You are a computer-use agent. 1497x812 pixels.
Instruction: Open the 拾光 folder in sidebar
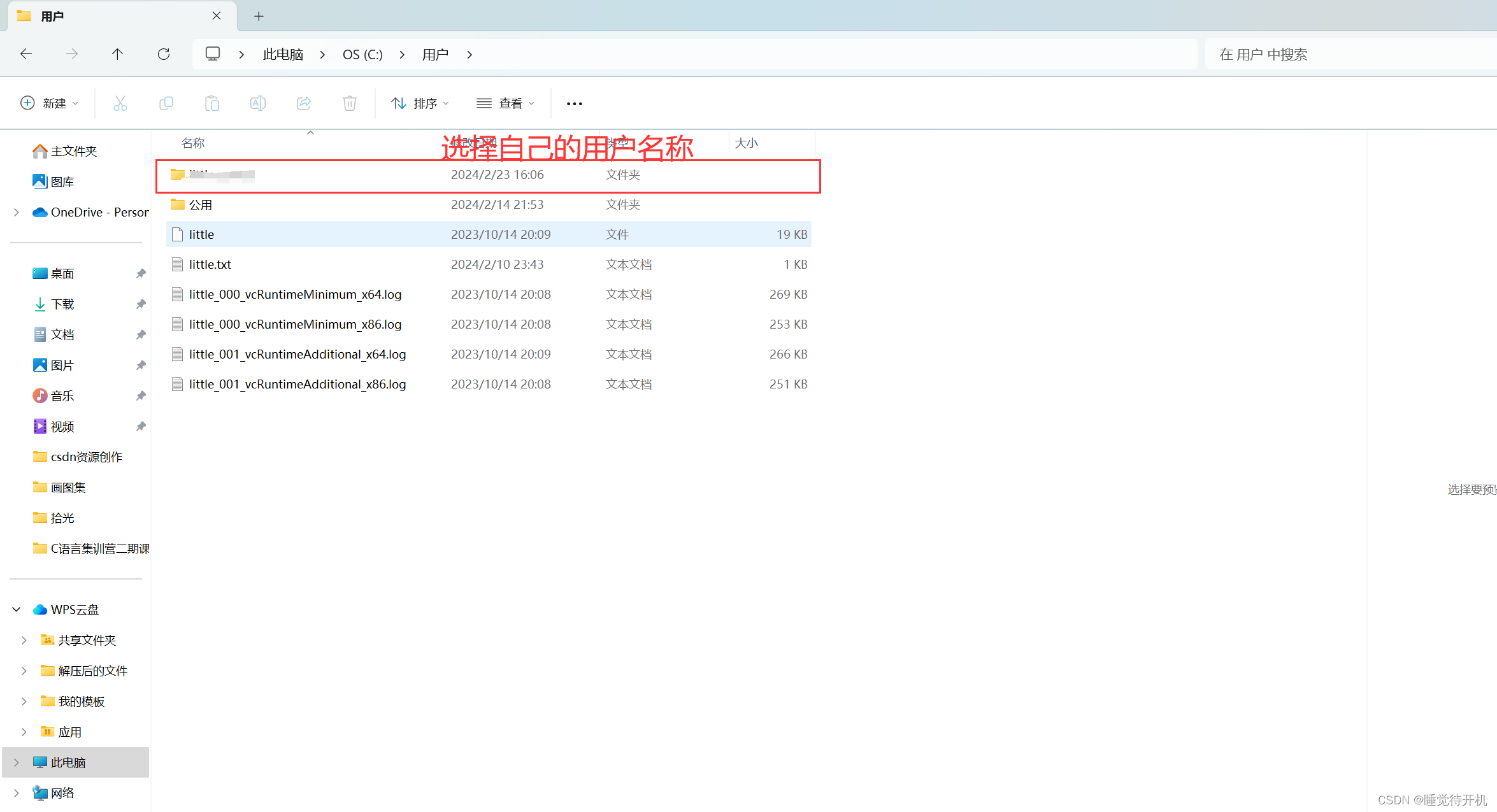(x=54, y=518)
